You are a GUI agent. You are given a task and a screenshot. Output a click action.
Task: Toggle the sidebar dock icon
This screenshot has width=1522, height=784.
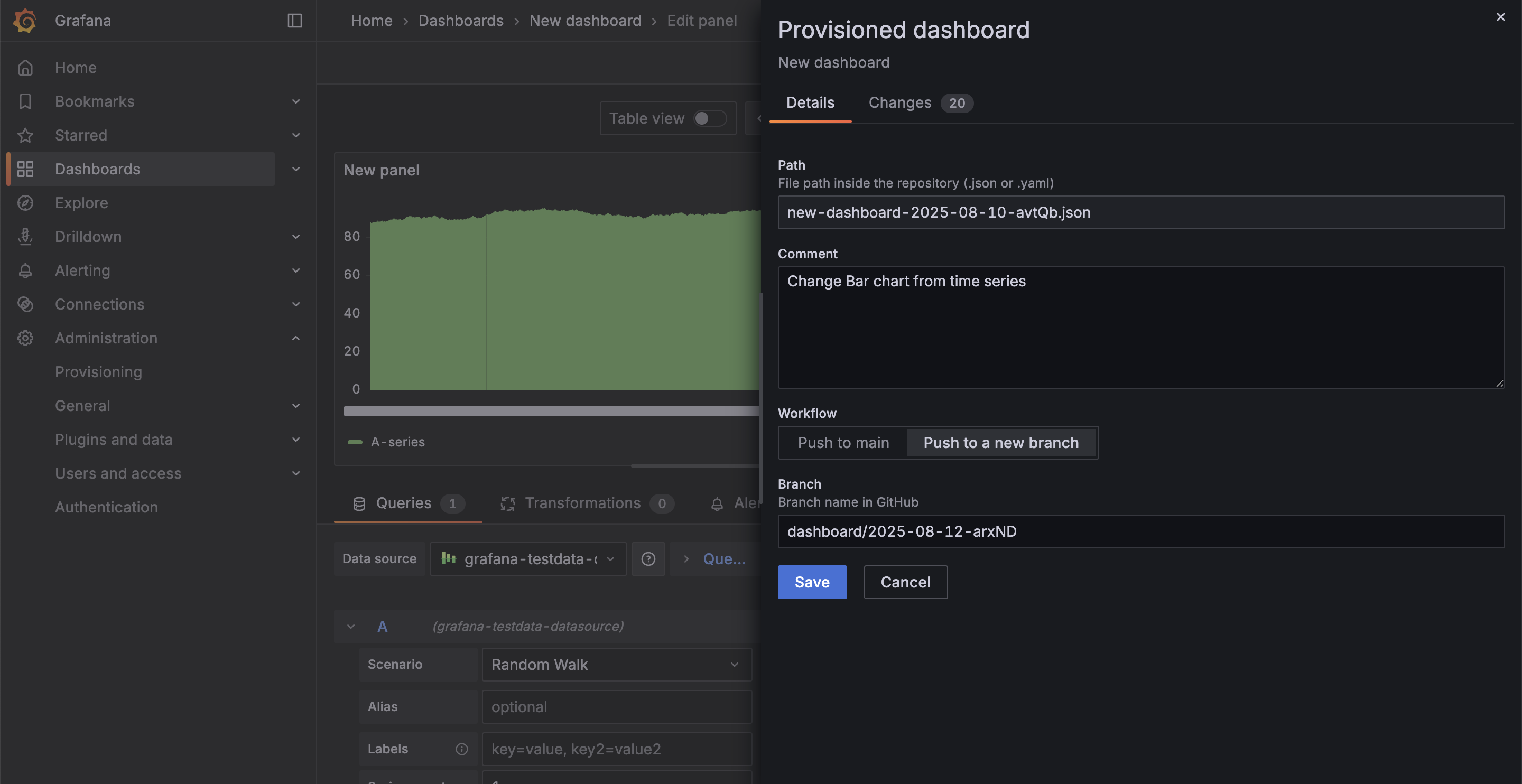295,21
